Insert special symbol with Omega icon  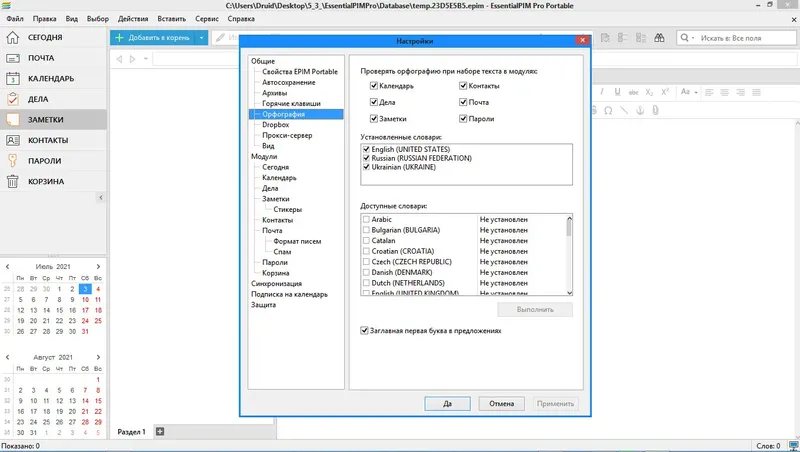click(608, 110)
